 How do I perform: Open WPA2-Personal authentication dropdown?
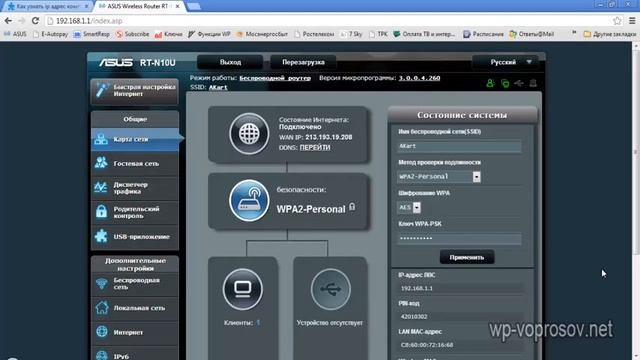click(439, 177)
